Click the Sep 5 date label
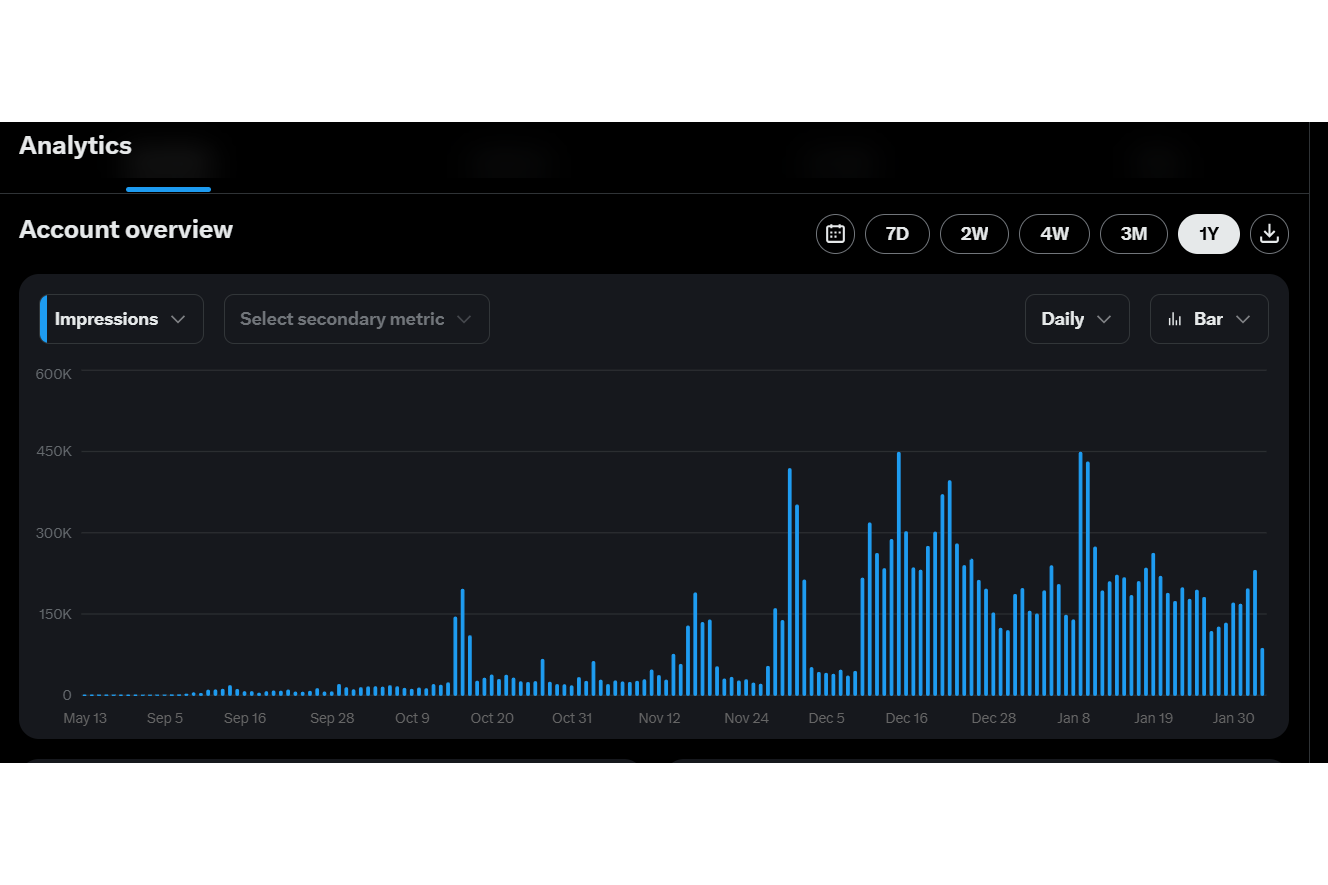Image resolution: width=1328 pixels, height=885 pixels. (x=165, y=718)
